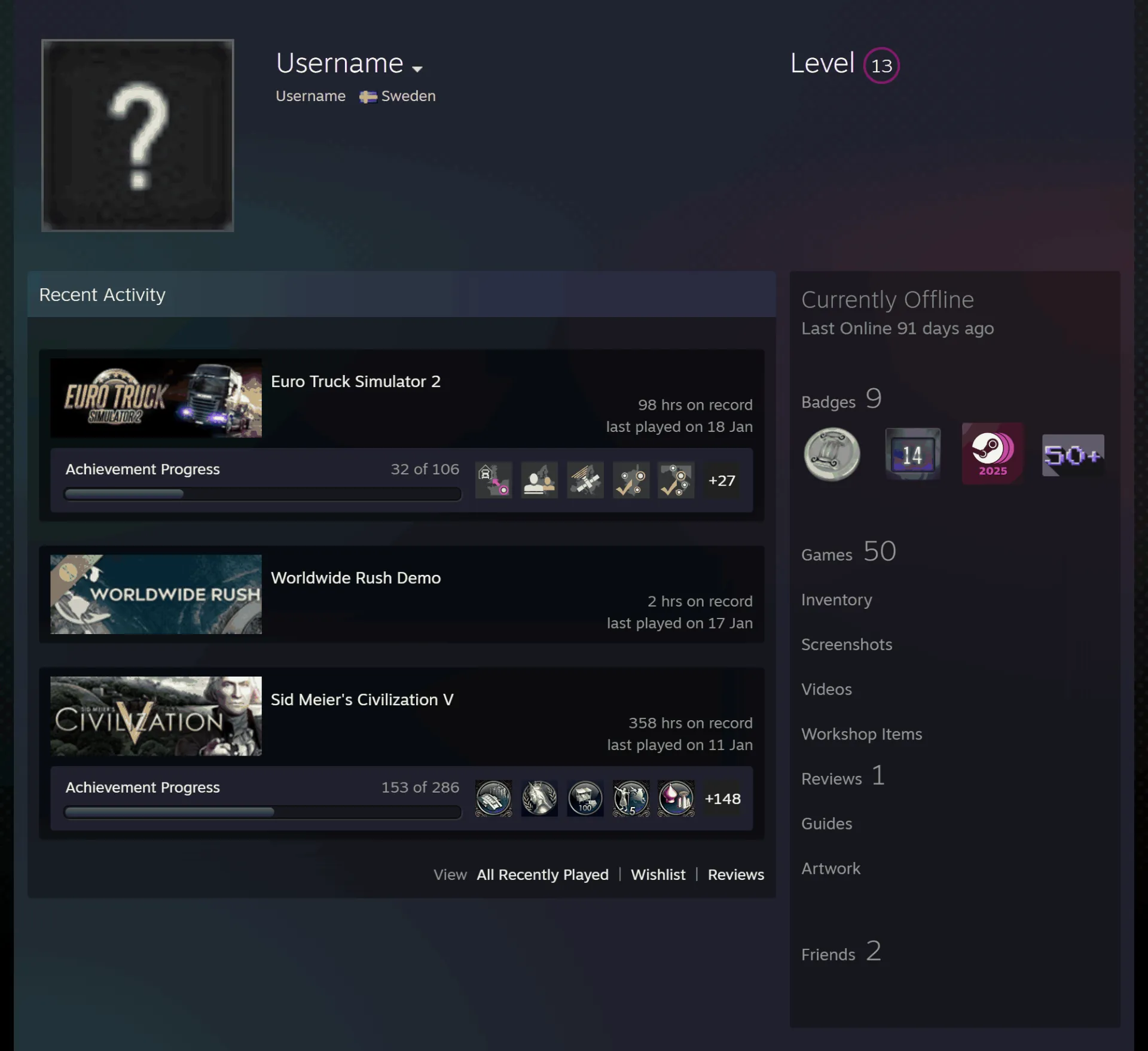Open the Level 13 badge circle
This screenshot has height=1051, width=1148.
coord(881,65)
